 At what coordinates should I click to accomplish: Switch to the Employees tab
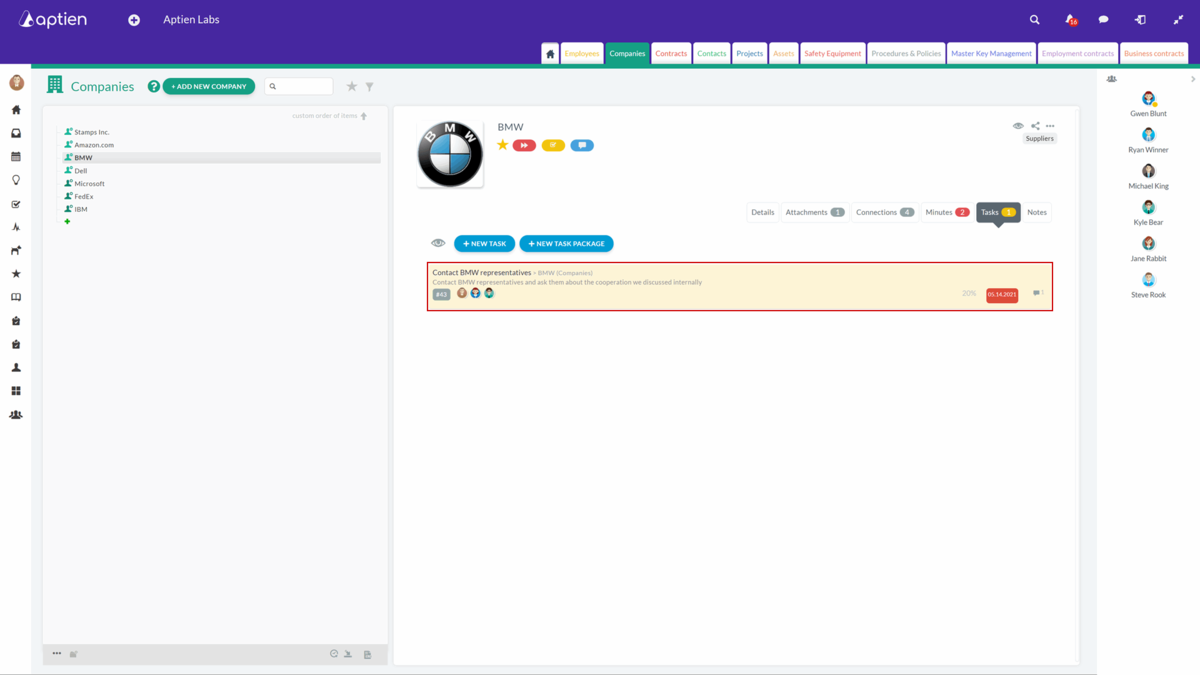[x=582, y=54]
